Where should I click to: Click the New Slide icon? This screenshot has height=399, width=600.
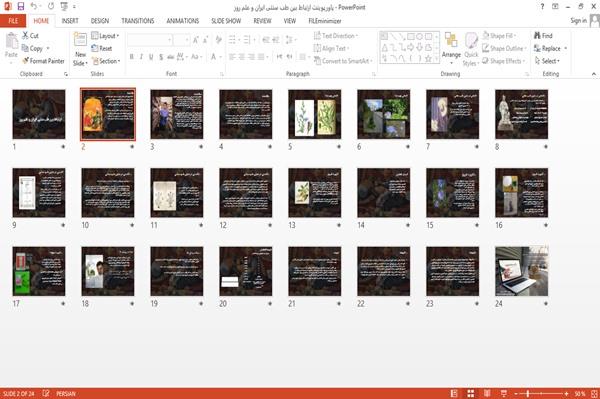[80, 39]
